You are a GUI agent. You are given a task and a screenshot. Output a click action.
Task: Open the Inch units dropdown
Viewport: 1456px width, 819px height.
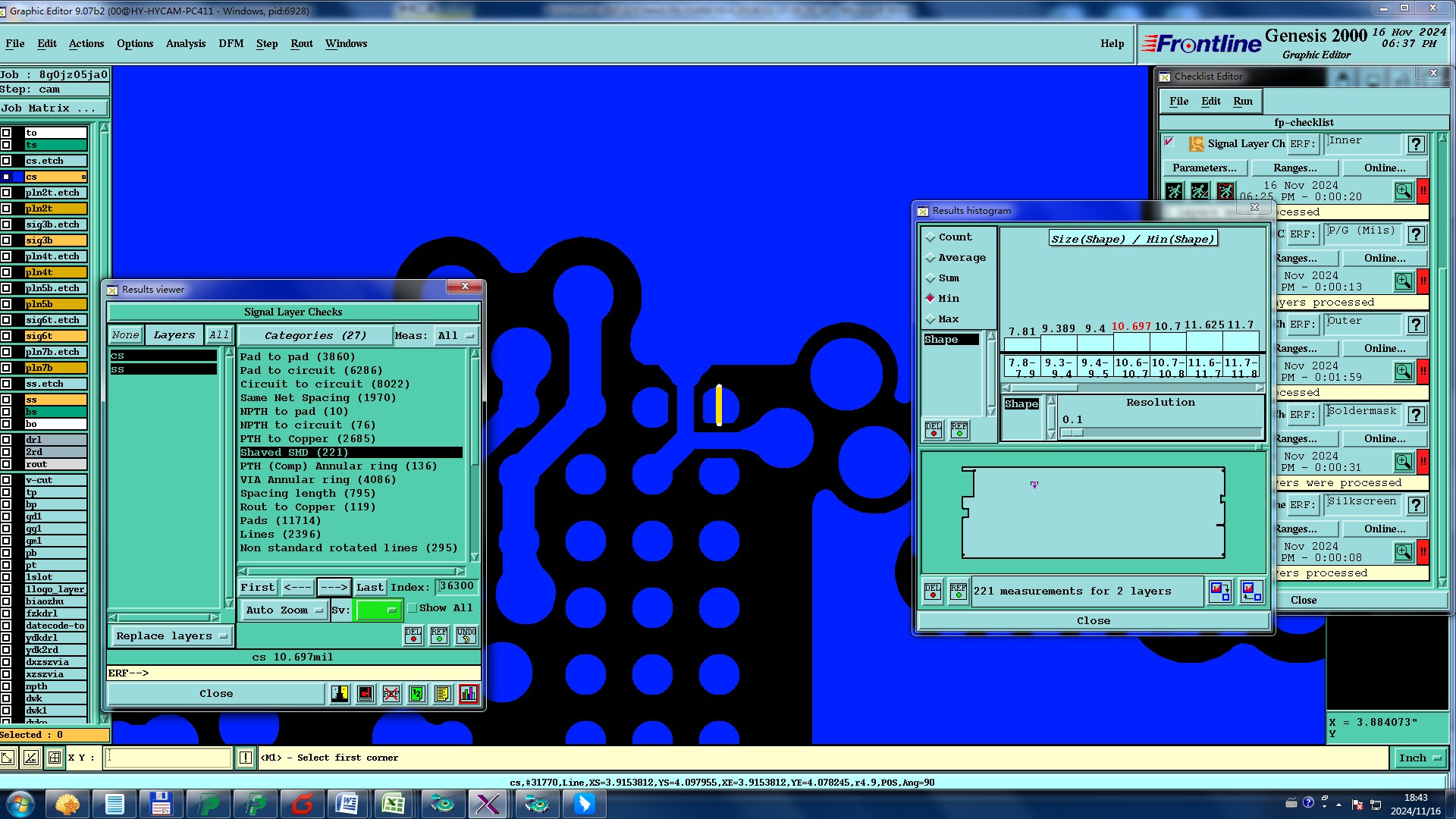[x=1419, y=758]
